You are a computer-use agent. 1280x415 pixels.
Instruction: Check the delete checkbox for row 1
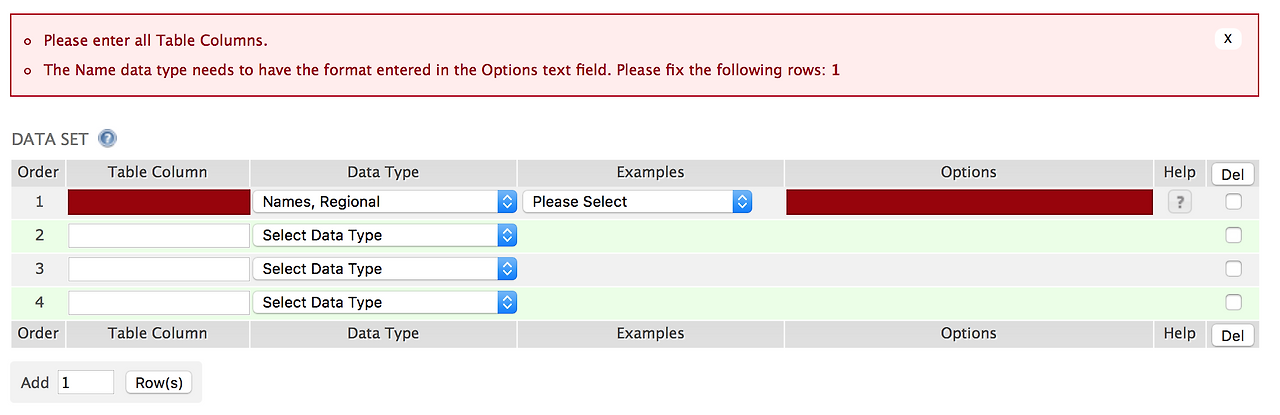[1233, 202]
